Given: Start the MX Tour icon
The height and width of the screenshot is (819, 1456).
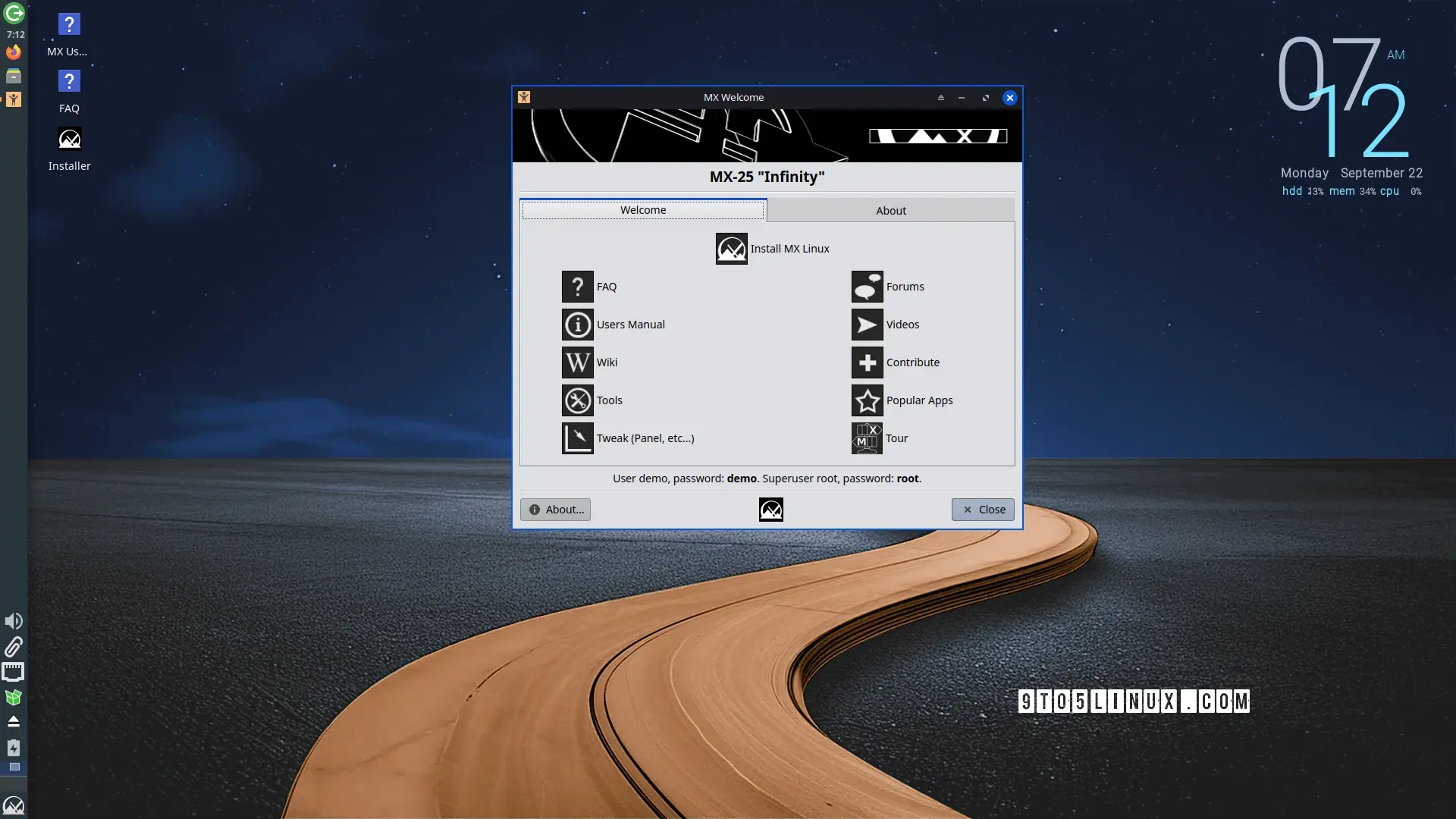Looking at the screenshot, I should (x=867, y=438).
